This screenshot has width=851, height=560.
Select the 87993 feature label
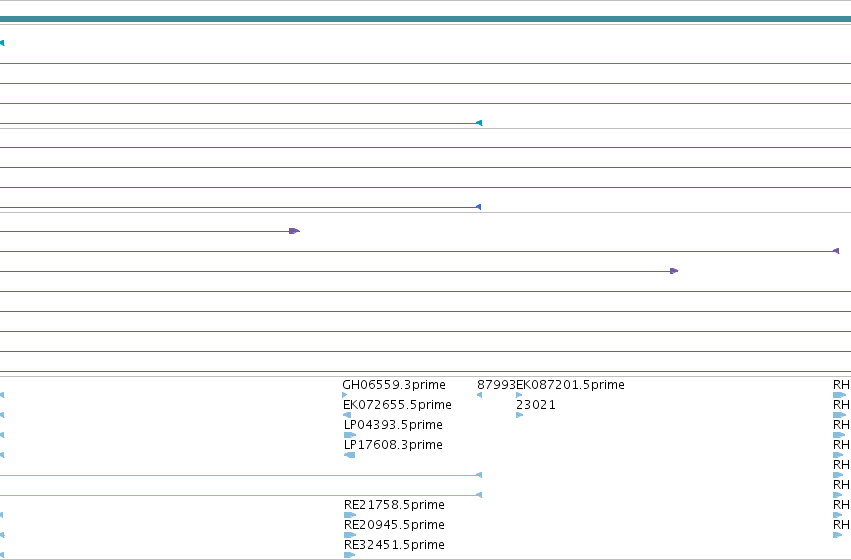(496, 385)
